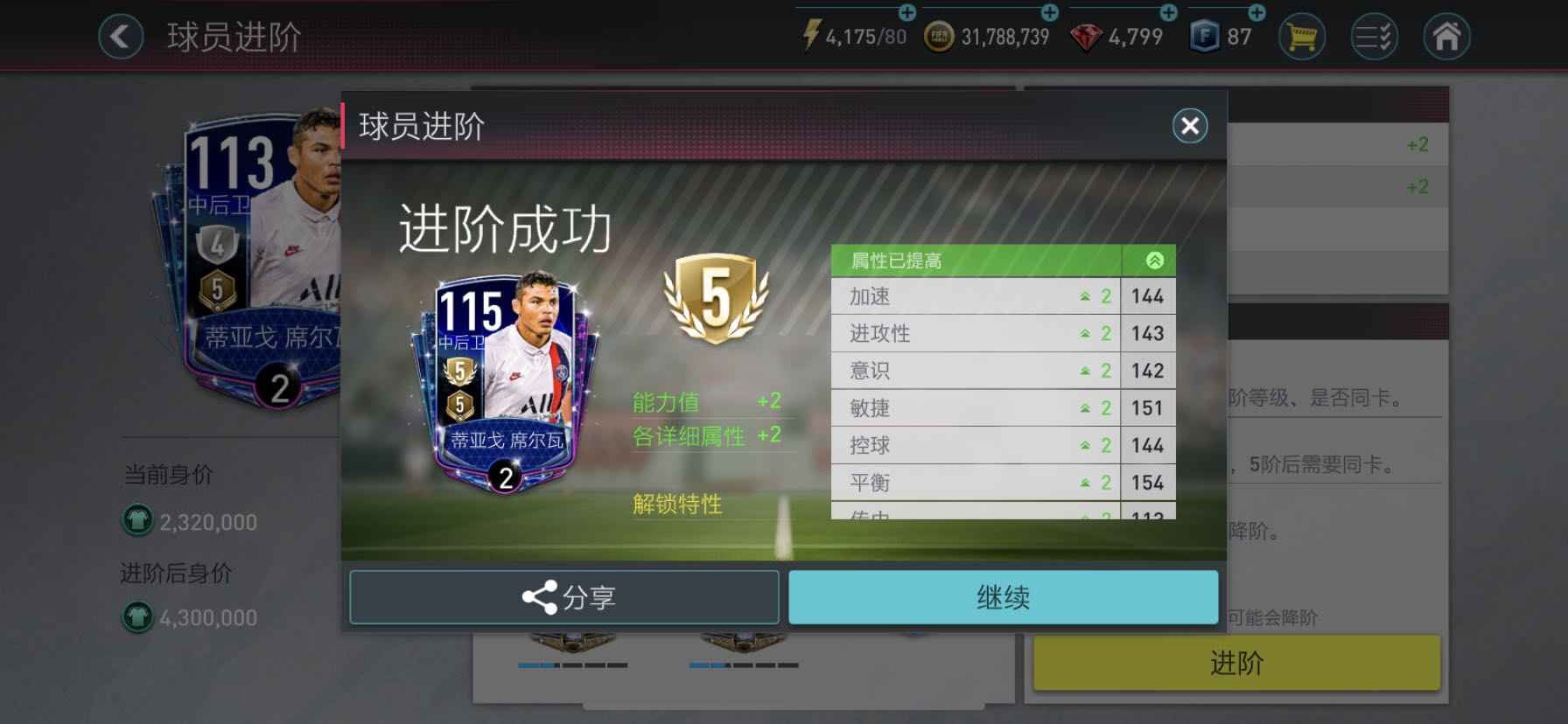Viewport: 1568px width, 724px height.
Task: Add coins via plus beside 31,788,739
Action: tap(1050, 12)
